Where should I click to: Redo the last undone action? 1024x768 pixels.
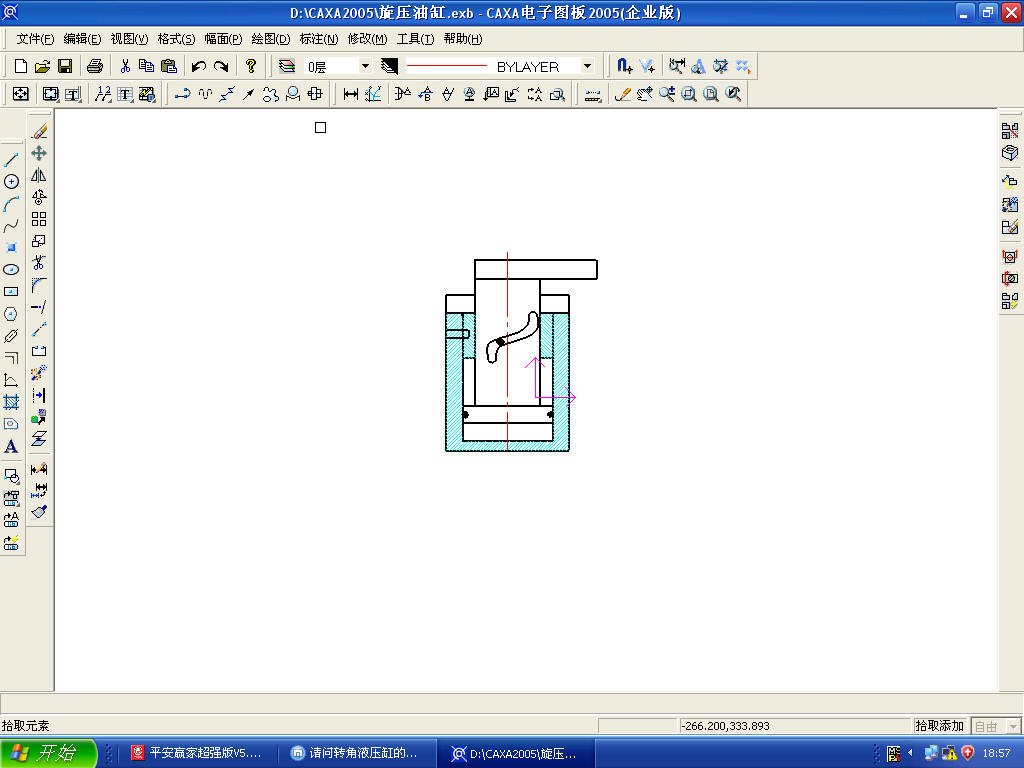pyautogui.click(x=221, y=66)
